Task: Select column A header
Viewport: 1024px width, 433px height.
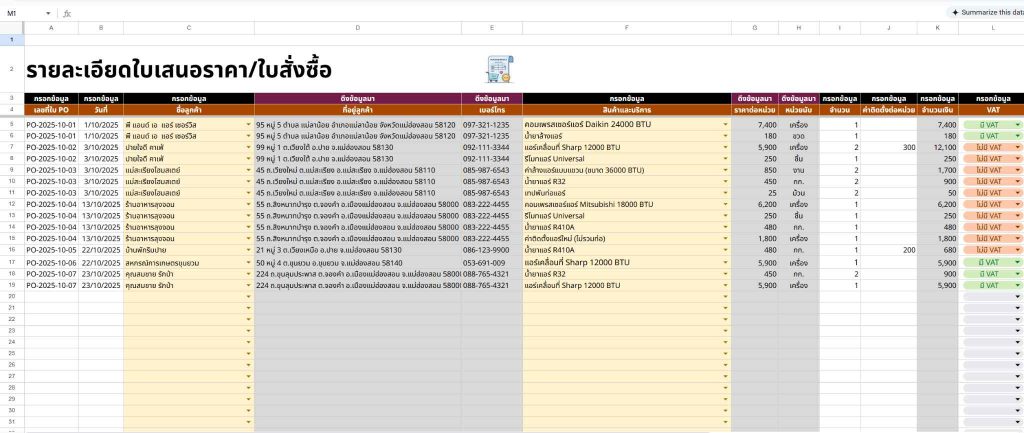Action: [x=51, y=28]
